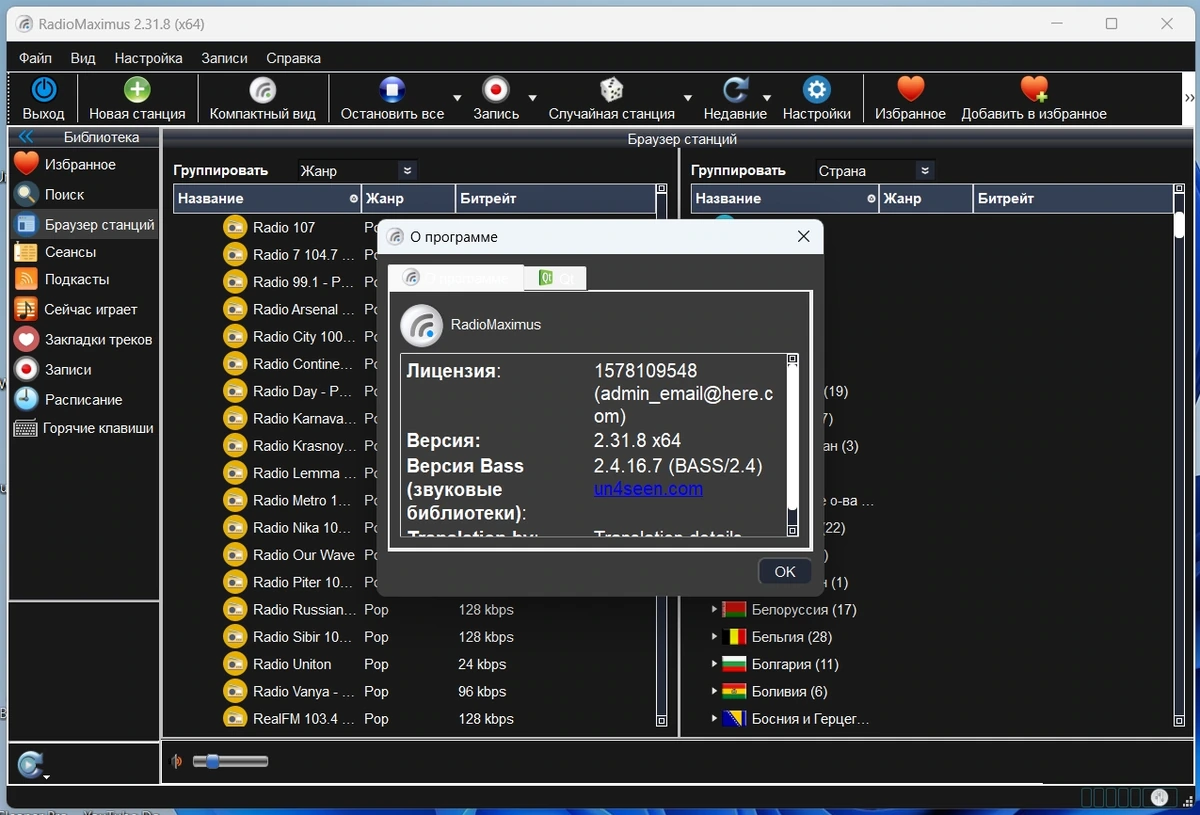Open Настройки gear icon in toolbar
This screenshot has height=815, width=1200.
[817, 90]
